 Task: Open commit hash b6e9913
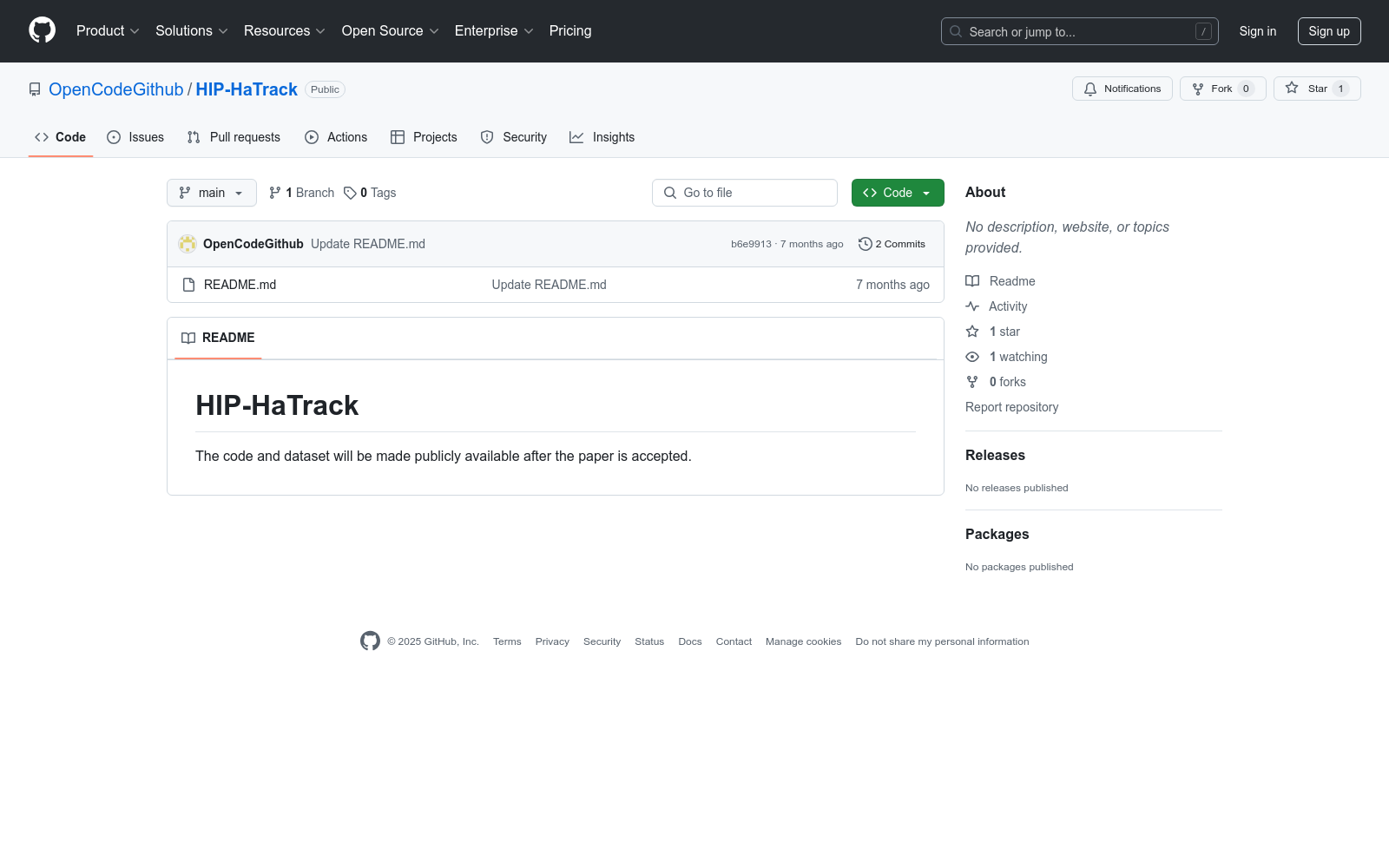click(751, 244)
